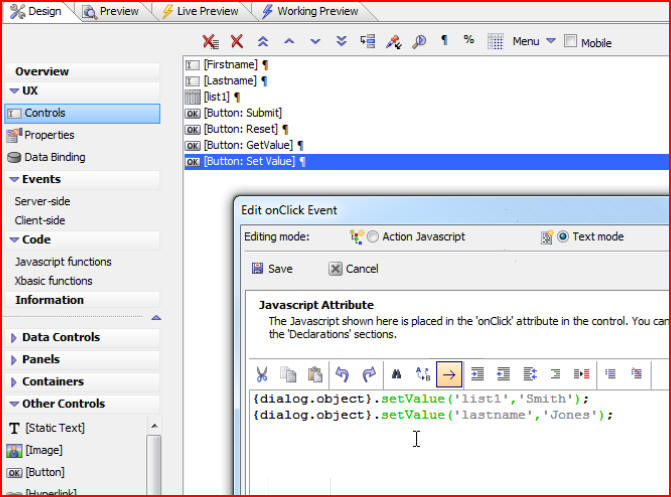Image resolution: width=671 pixels, height=497 pixels.
Task: Click the redo arrow in editor toolbar
Action: [x=368, y=374]
